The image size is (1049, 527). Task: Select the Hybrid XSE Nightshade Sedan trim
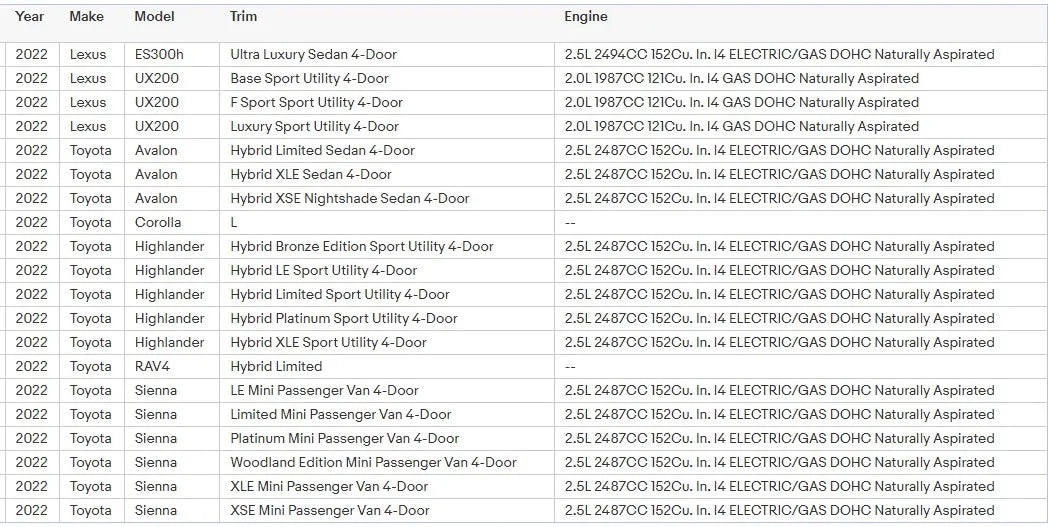pos(349,198)
